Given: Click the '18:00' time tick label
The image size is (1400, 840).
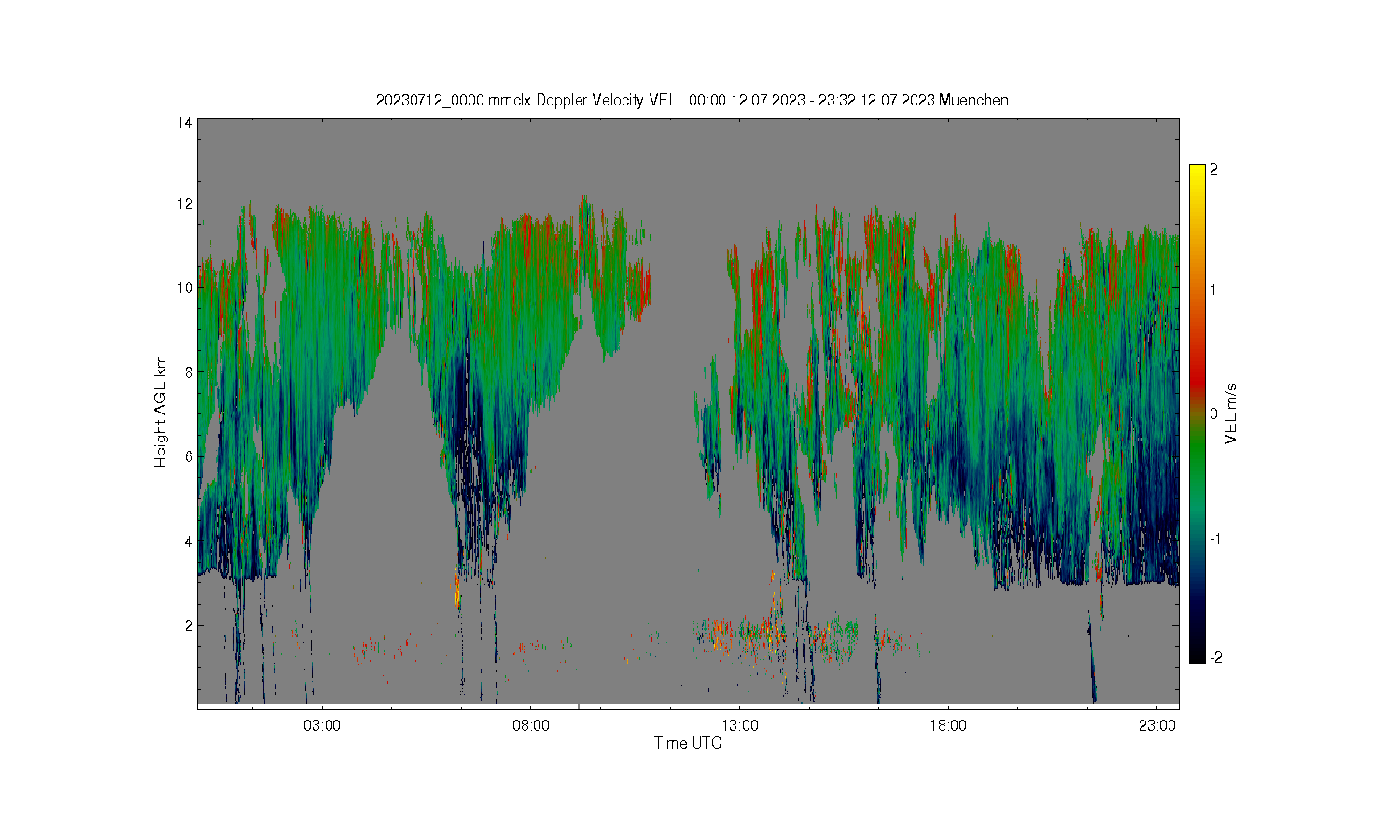Looking at the screenshot, I should 948,725.
